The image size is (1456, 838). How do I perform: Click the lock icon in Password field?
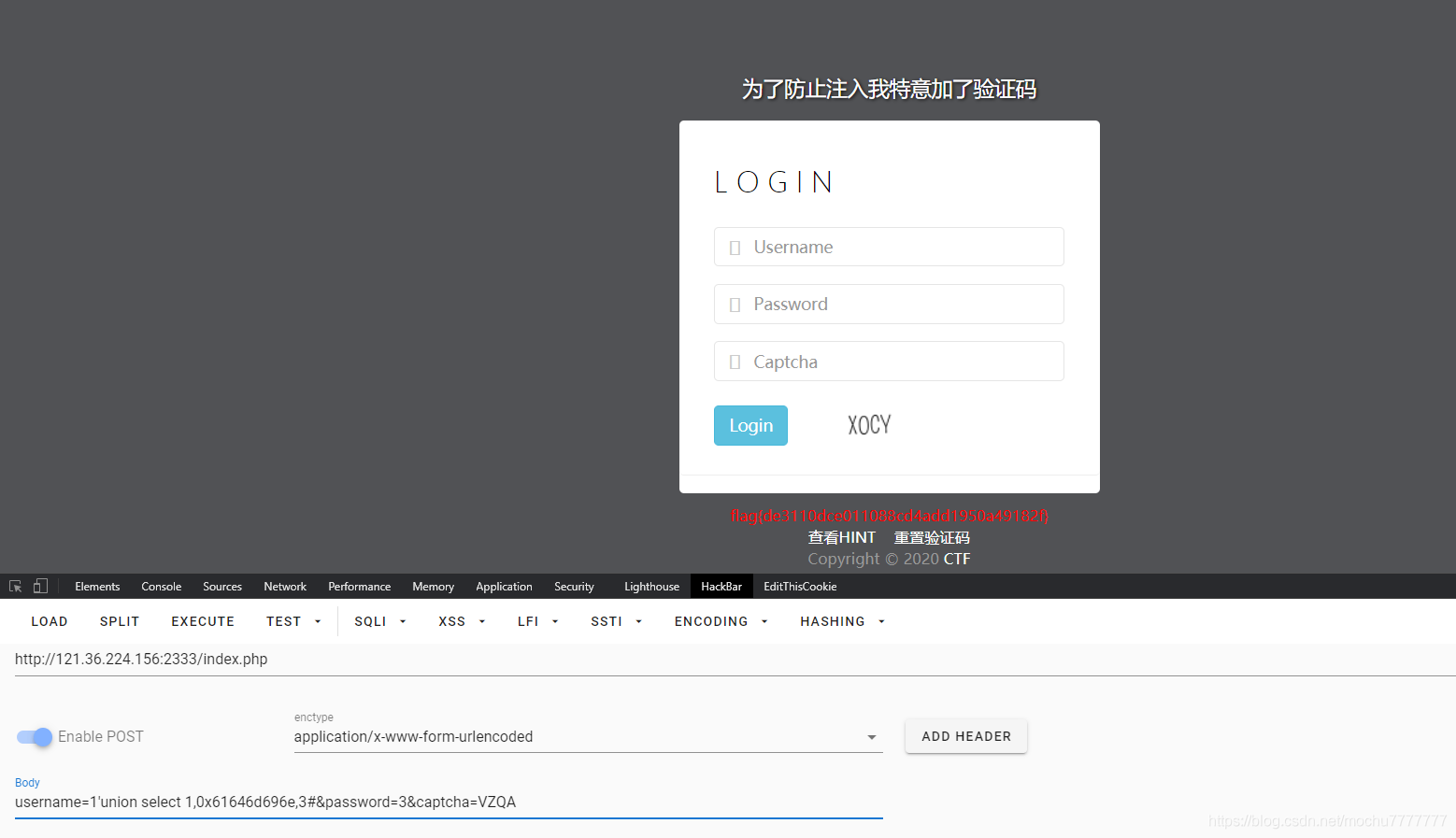tap(735, 305)
